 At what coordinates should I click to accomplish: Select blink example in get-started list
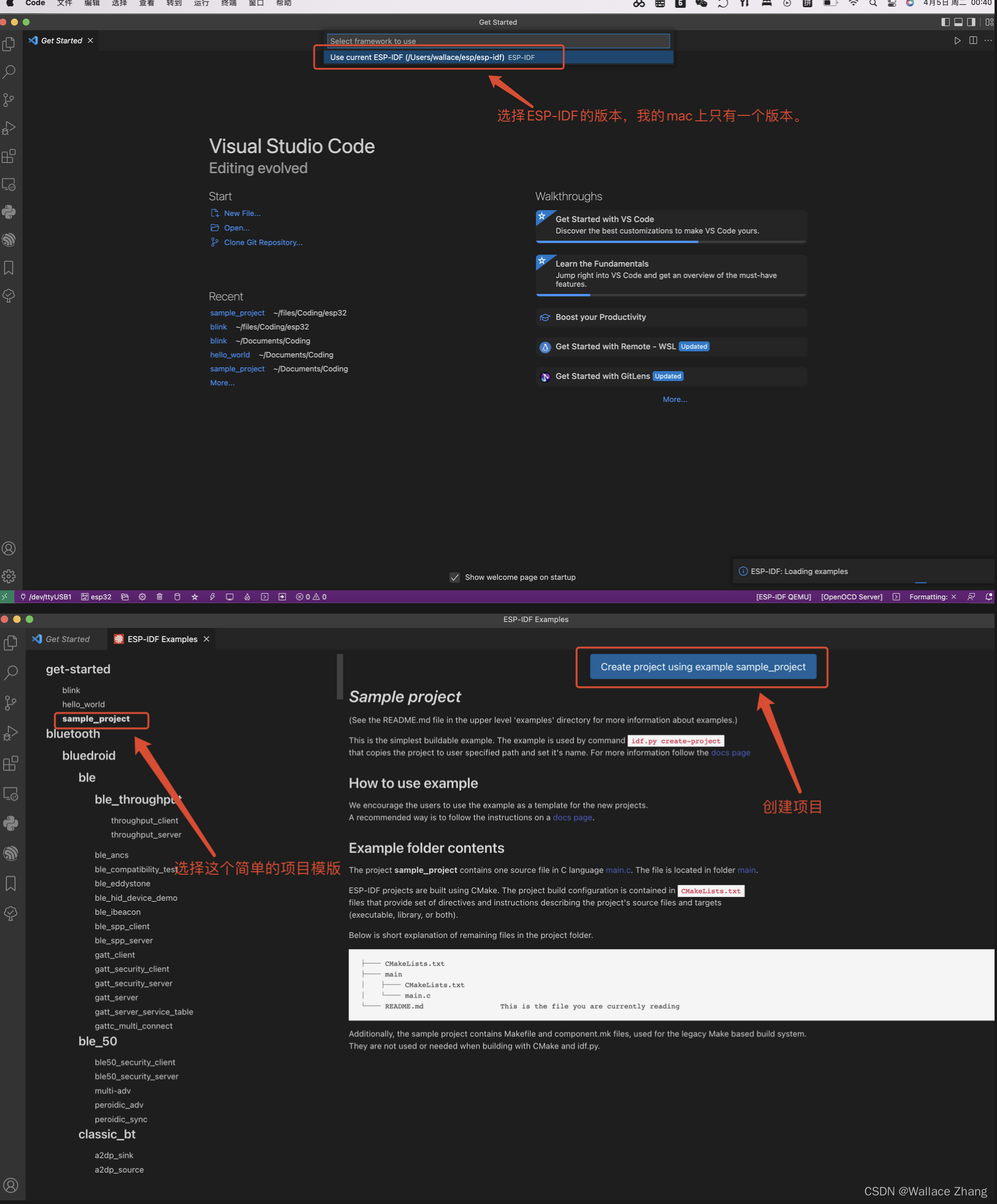point(71,690)
